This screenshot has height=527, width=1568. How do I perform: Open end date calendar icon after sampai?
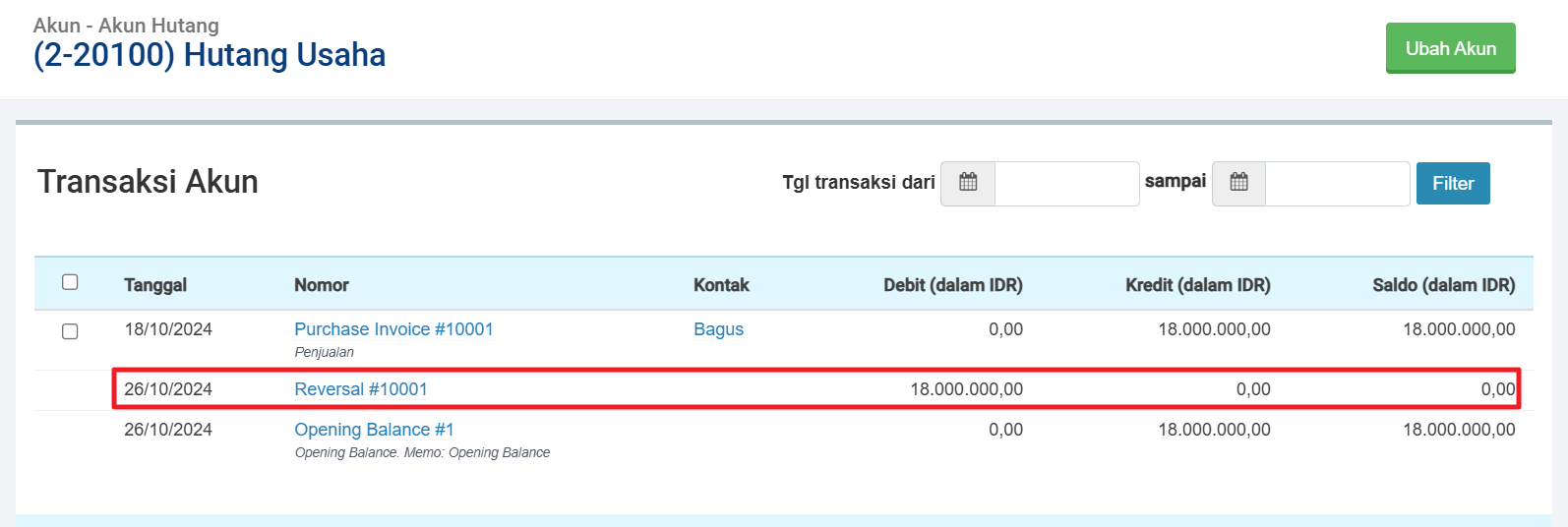[x=1238, y=183]
